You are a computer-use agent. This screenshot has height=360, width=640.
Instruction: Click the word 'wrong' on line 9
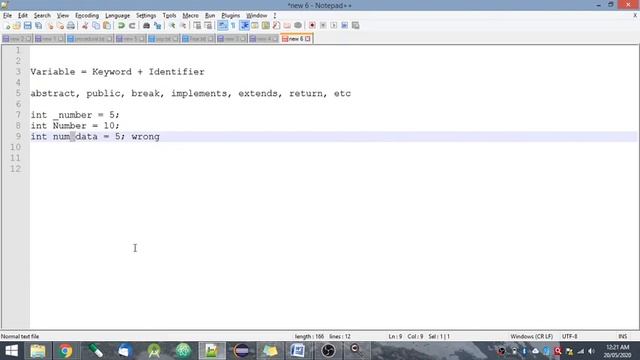pos(145,136)
